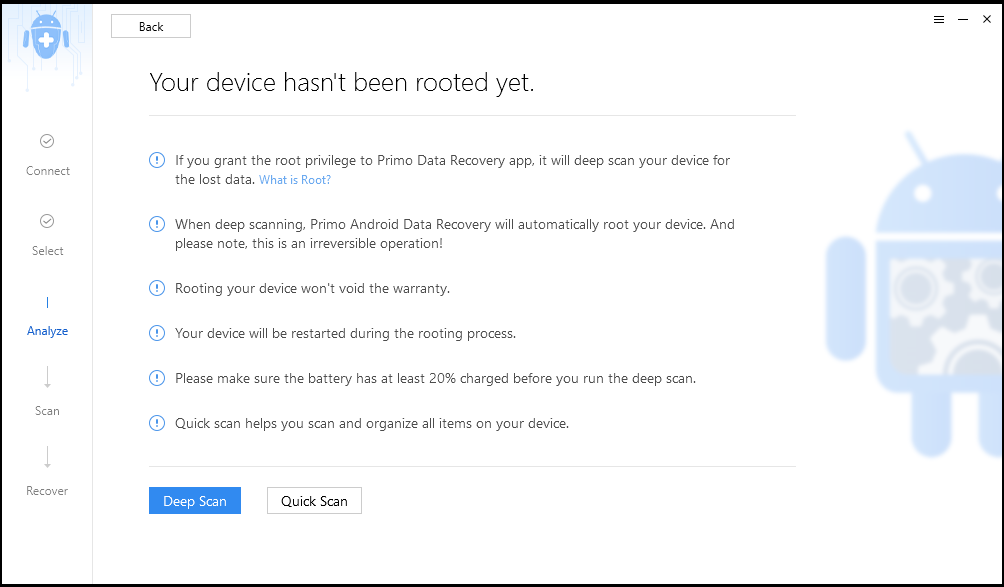Open the 'What is Root?' link
This screenshot has height=587, width=1004.
click(x=295, y=180)
